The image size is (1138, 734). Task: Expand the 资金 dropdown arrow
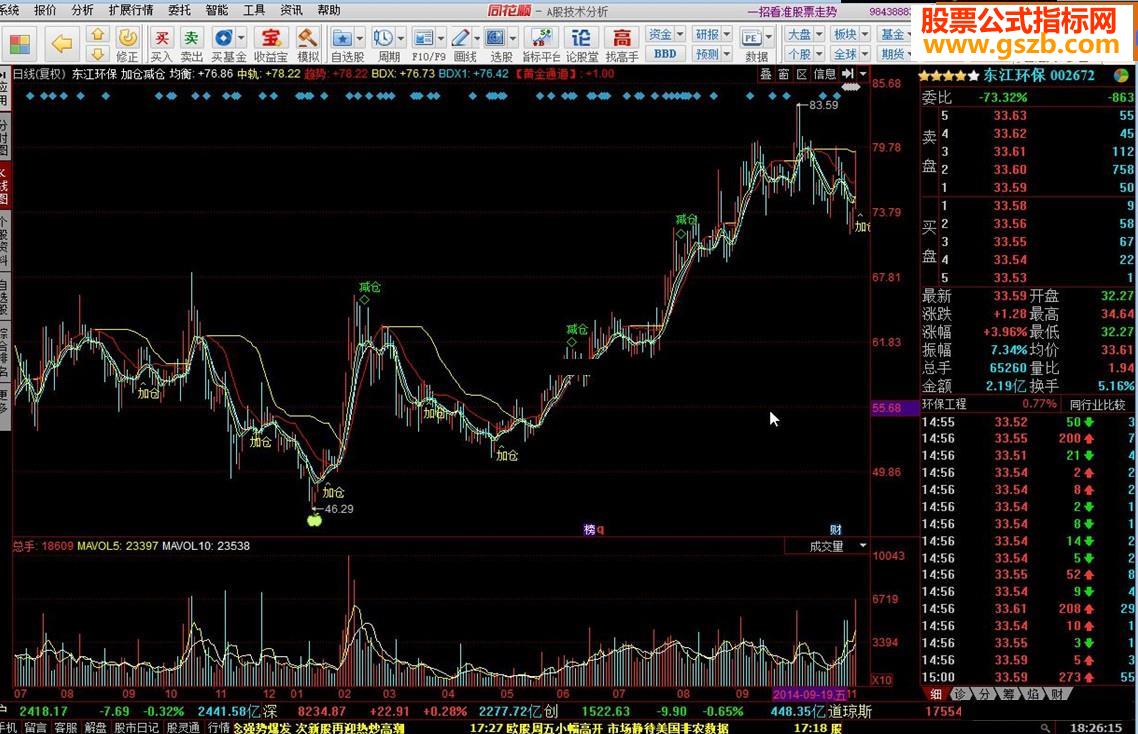680,34
